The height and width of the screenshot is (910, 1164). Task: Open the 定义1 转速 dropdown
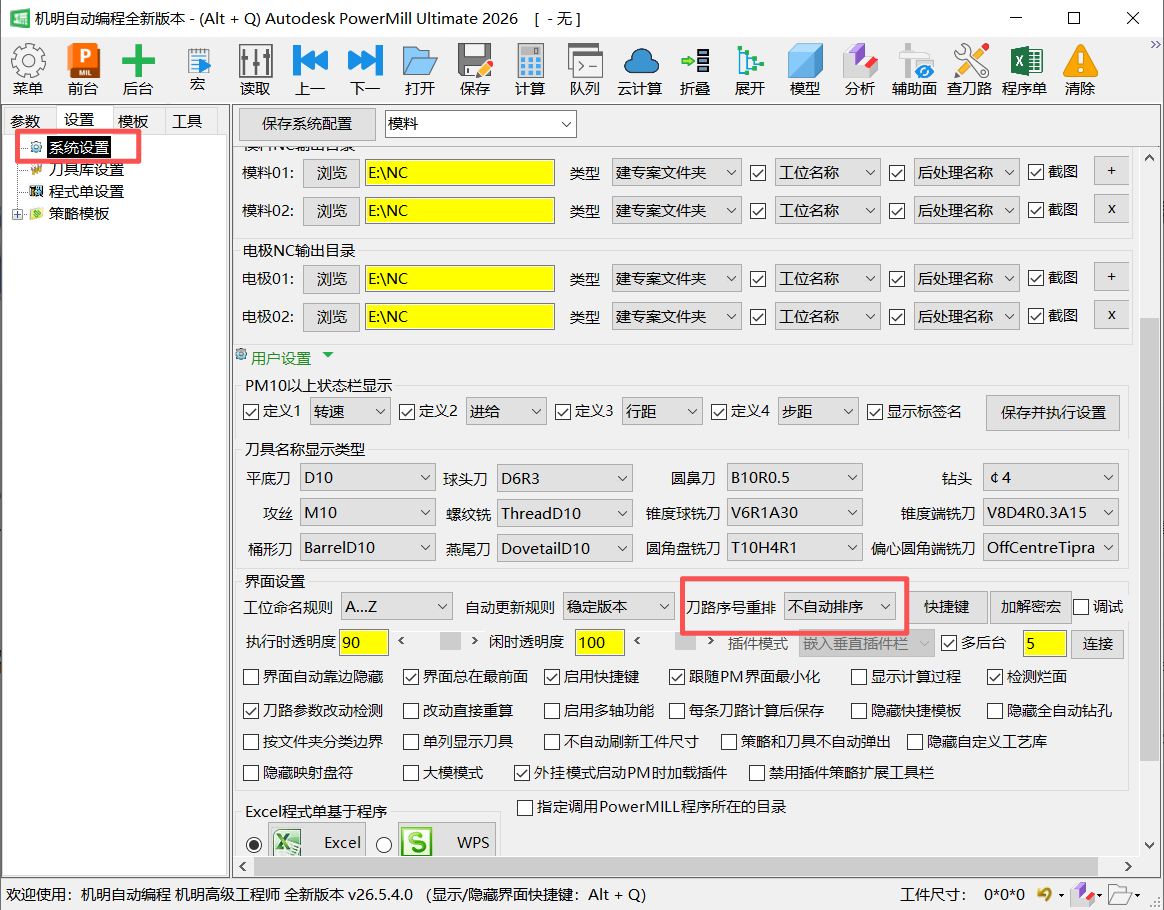350,411
